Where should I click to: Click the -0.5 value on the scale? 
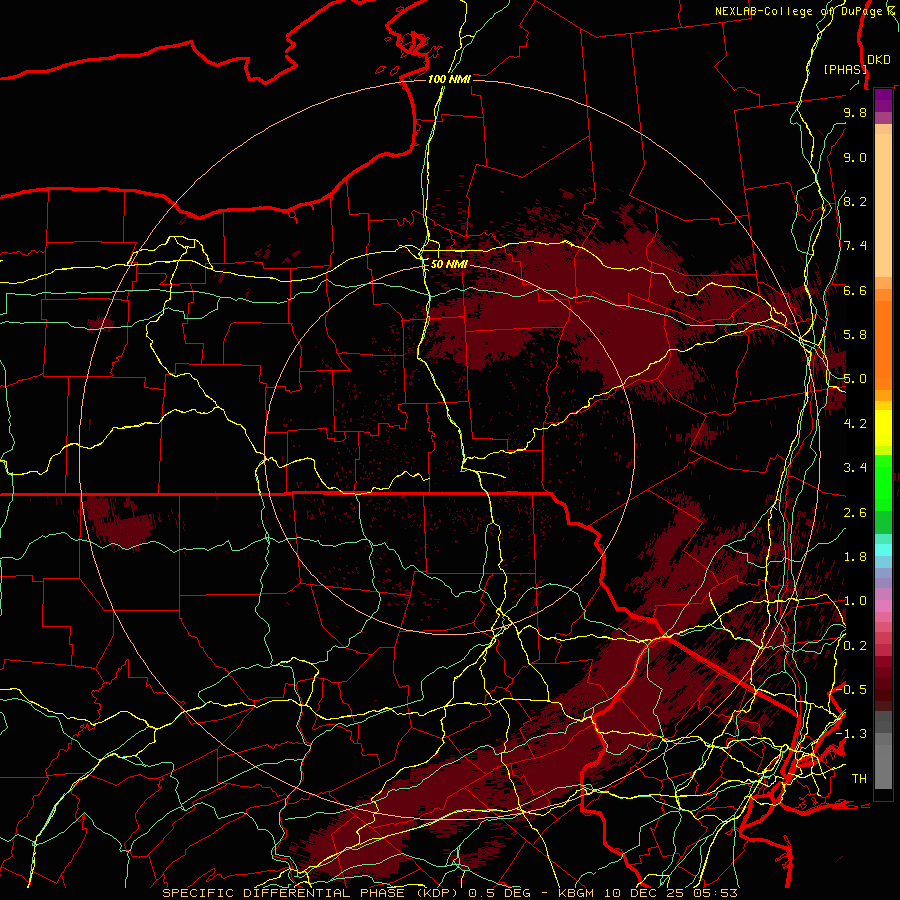tap(852, 690)
